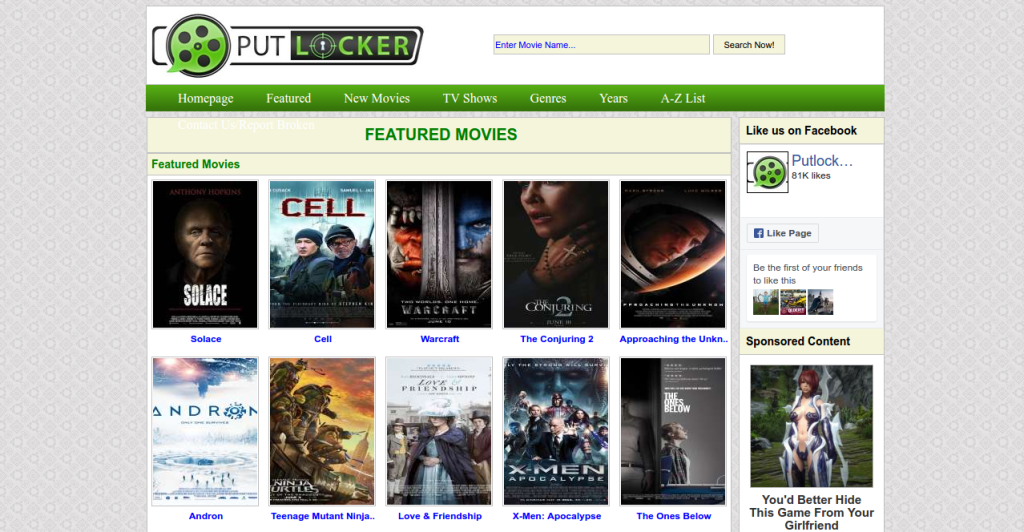Screen dimensions: 1024x532
Task: Open Putlock… Facebook page name link
Action: click(822, 161)
